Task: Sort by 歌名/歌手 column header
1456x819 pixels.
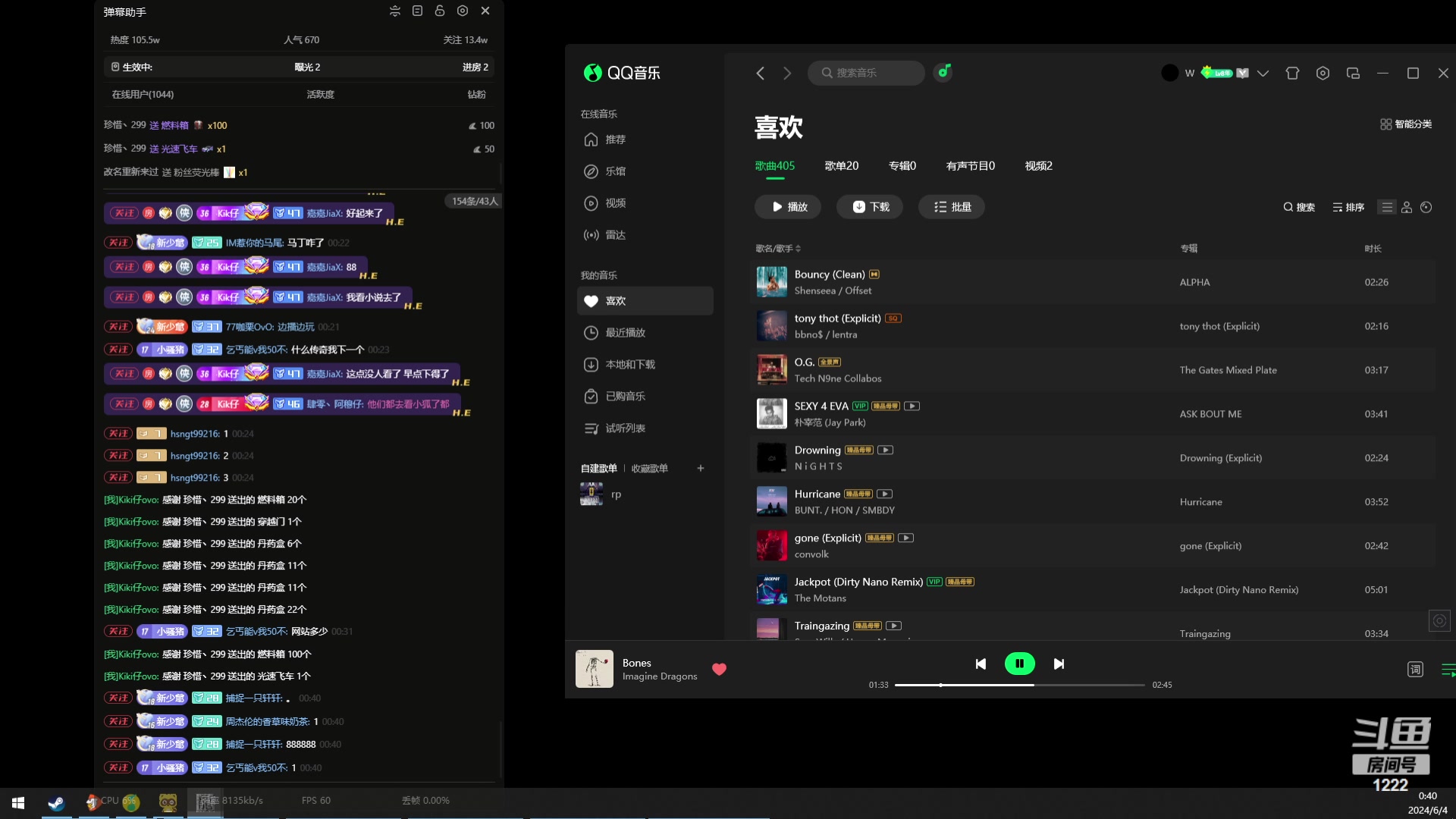Action: click(x=778, y=249)
